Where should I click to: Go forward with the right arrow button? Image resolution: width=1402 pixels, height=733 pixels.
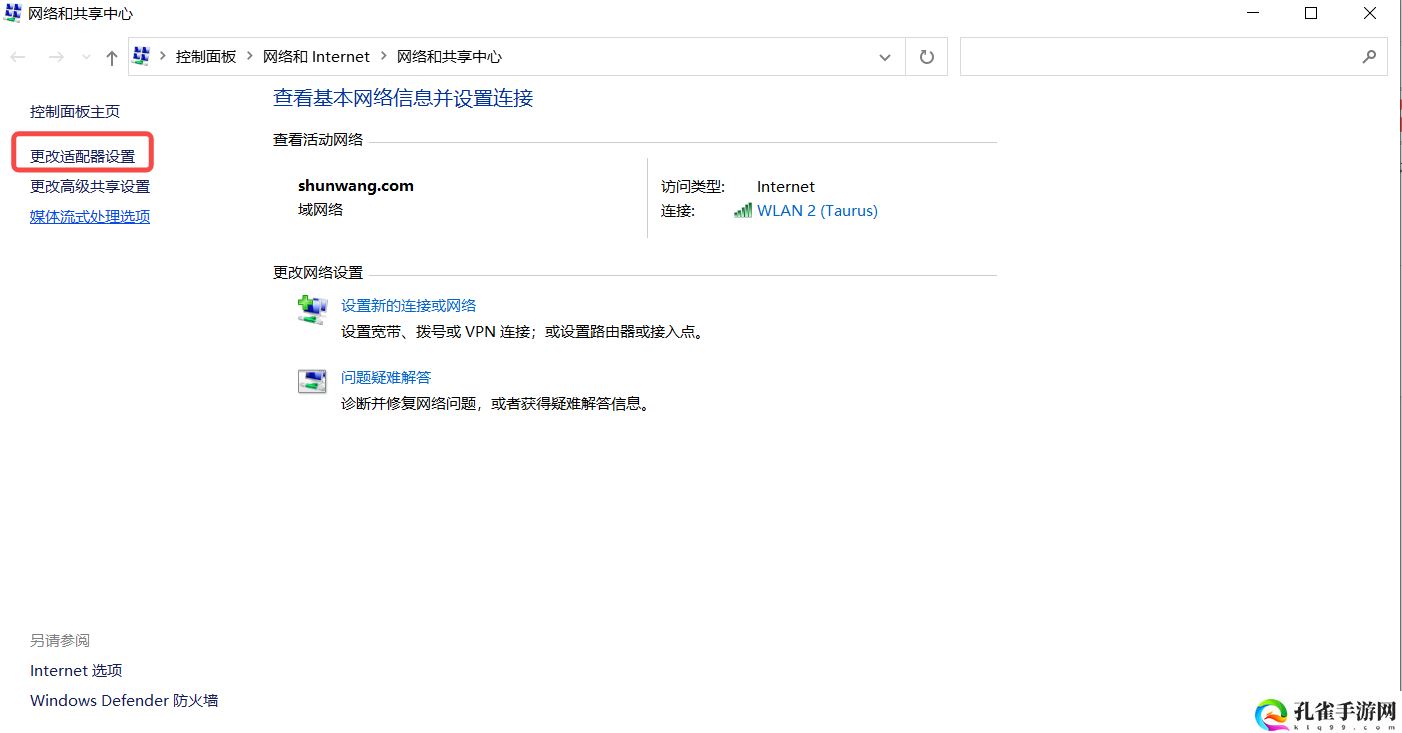(56, 57)
